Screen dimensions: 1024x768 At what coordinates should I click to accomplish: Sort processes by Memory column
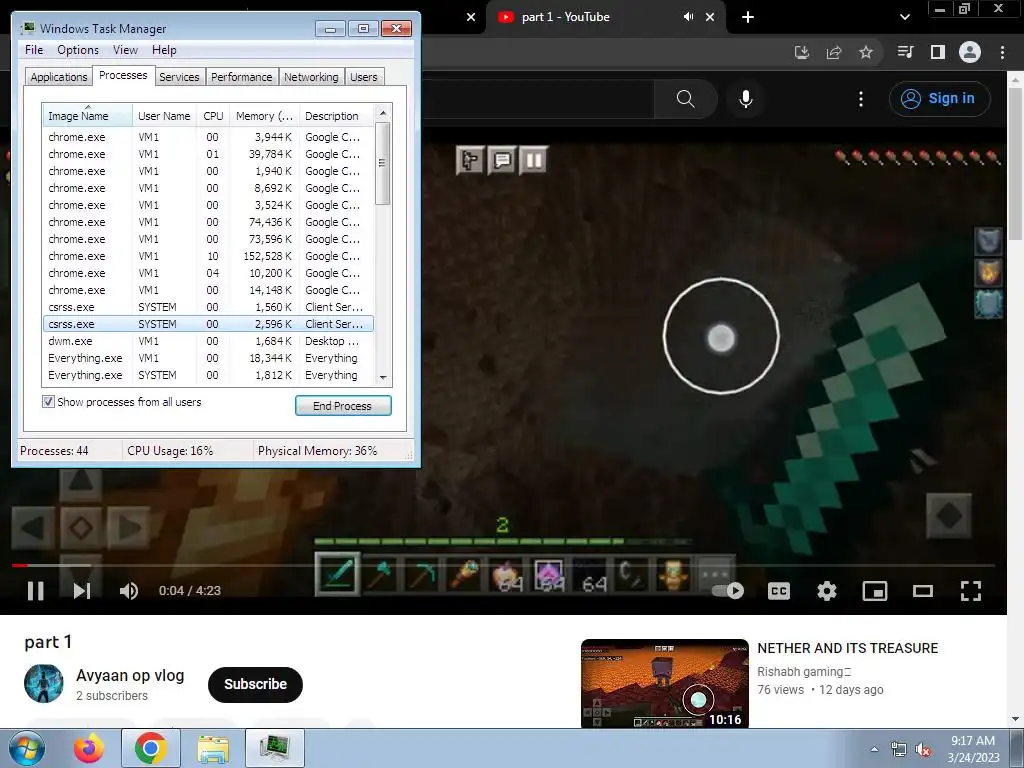[264, 116]
